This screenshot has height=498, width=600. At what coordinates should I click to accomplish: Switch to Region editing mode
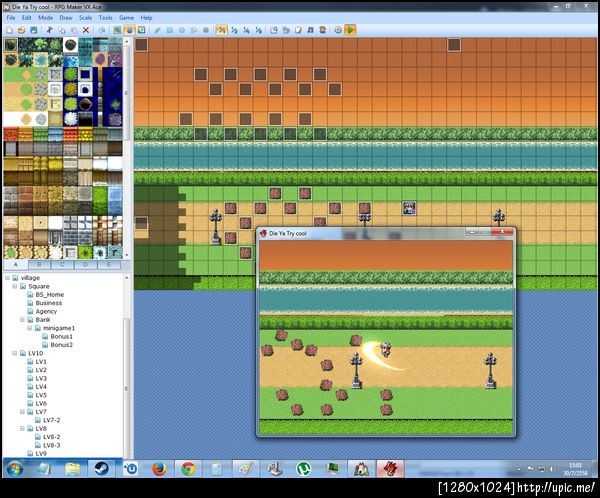point(142,30)
